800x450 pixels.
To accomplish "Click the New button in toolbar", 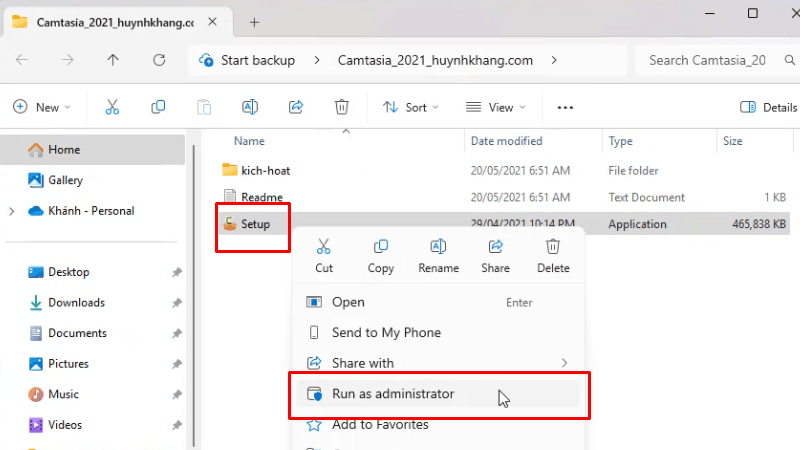I will 41,107.
